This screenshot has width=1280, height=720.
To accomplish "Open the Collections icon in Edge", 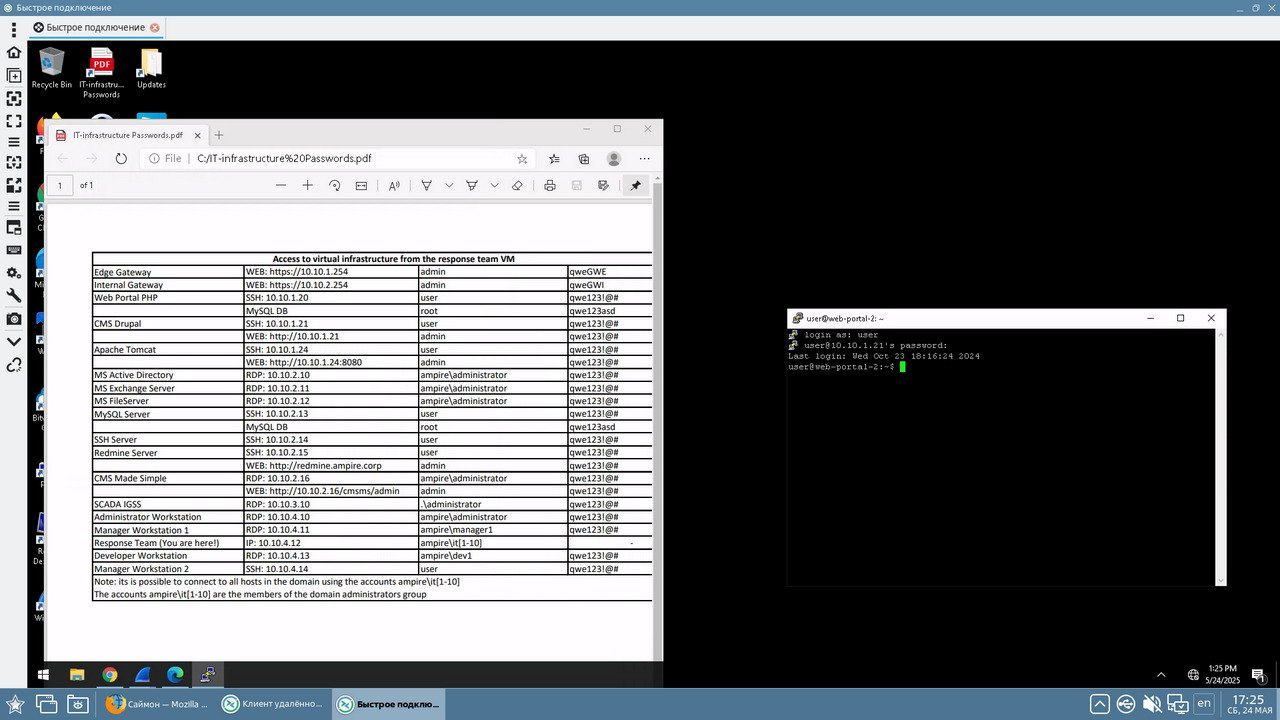I will point(584,158).
